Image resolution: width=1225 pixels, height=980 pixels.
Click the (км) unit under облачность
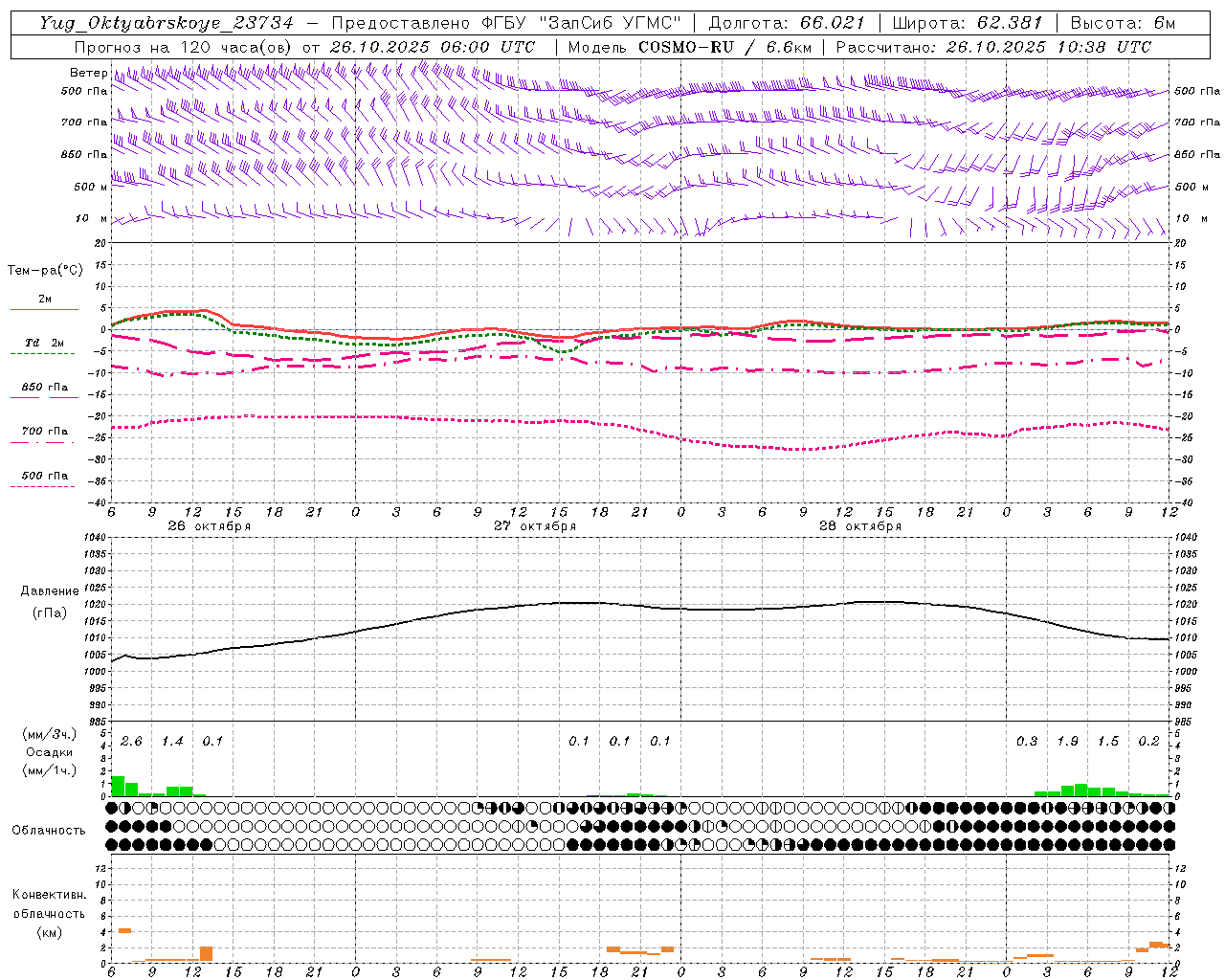tap(49, 932)
